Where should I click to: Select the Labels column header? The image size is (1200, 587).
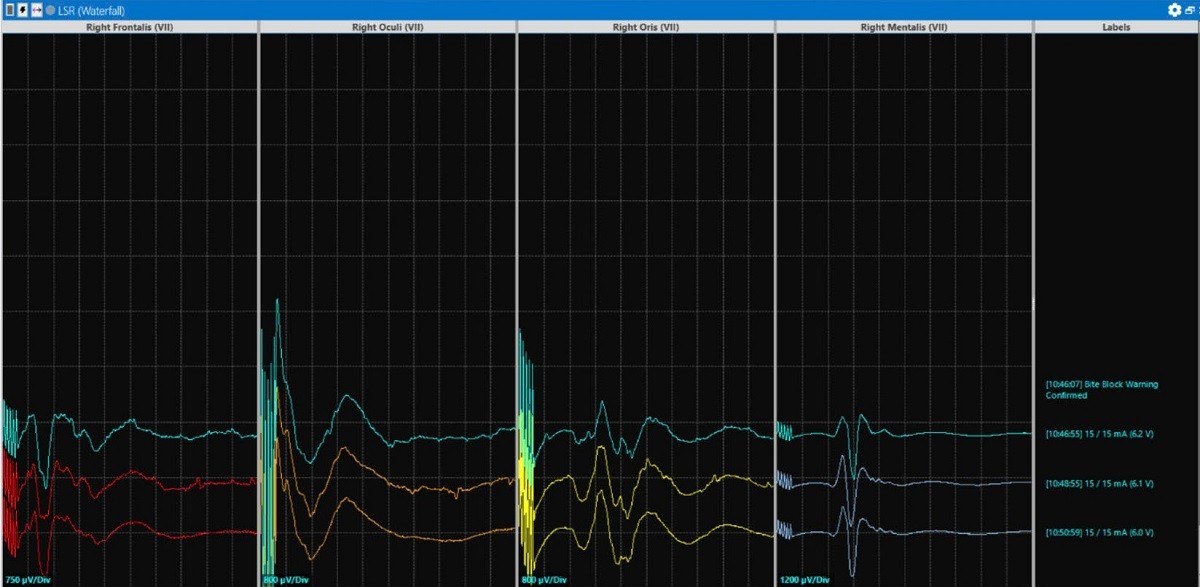pos(1116,27)
